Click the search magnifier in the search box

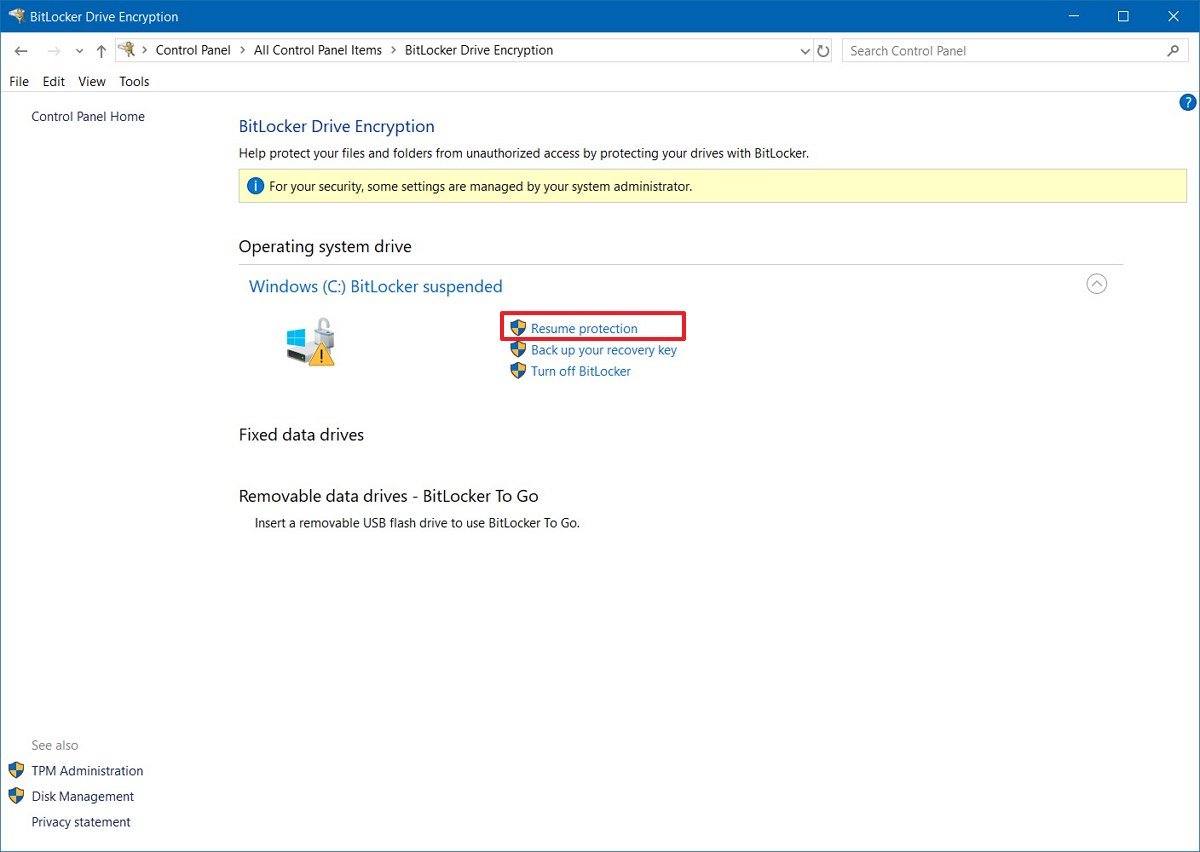pyautogui.click(x=1173, y=50)
